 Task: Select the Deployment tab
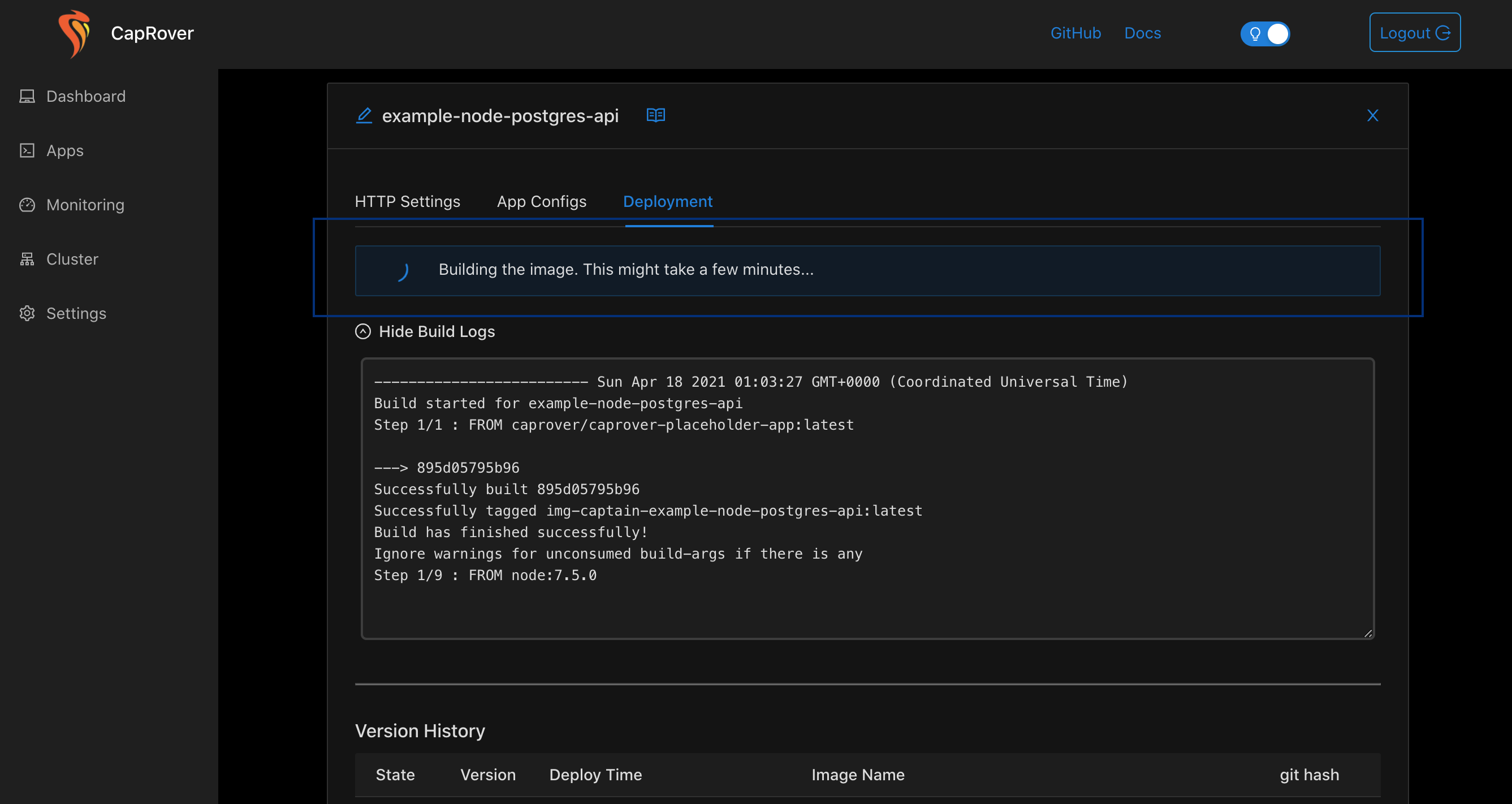tap(667, 201)
